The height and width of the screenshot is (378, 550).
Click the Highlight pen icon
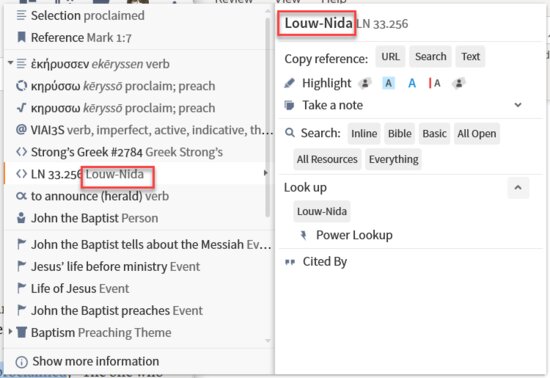point(289,83)
